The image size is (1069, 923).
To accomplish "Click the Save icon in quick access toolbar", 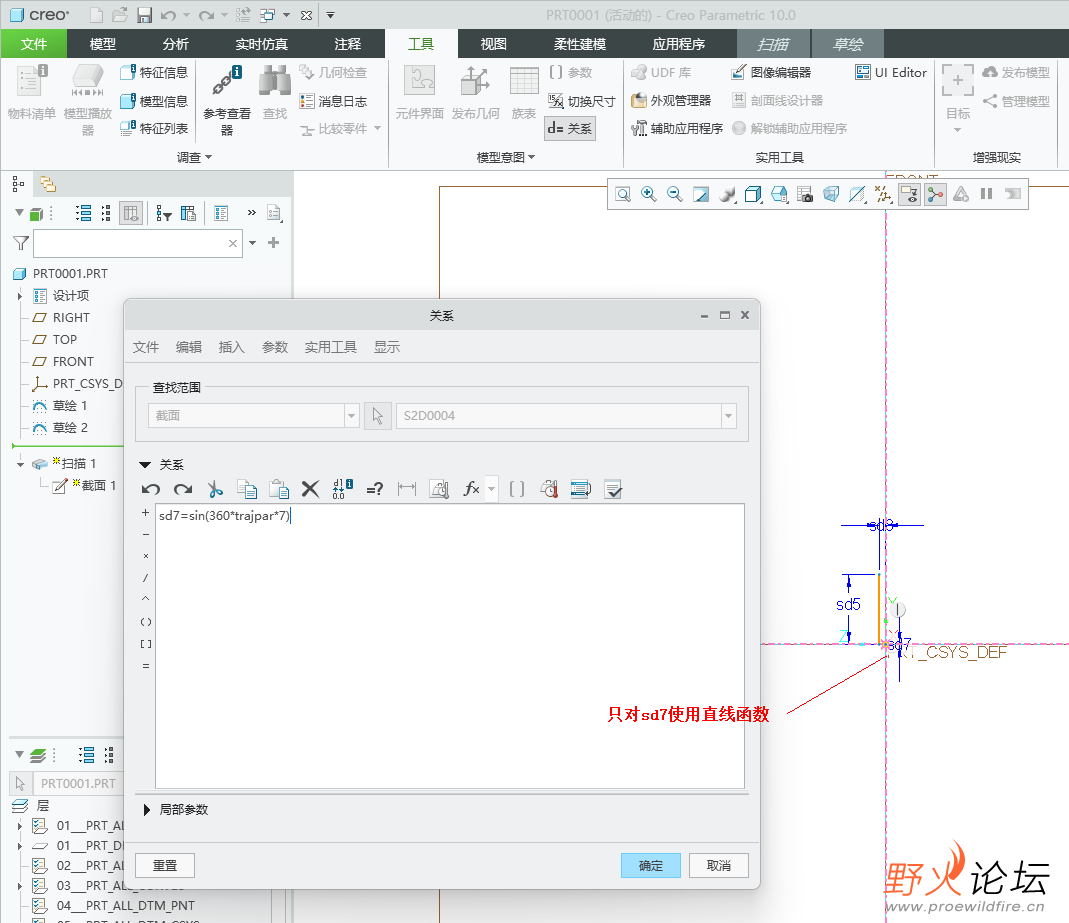I will click(x=144, y=15).
